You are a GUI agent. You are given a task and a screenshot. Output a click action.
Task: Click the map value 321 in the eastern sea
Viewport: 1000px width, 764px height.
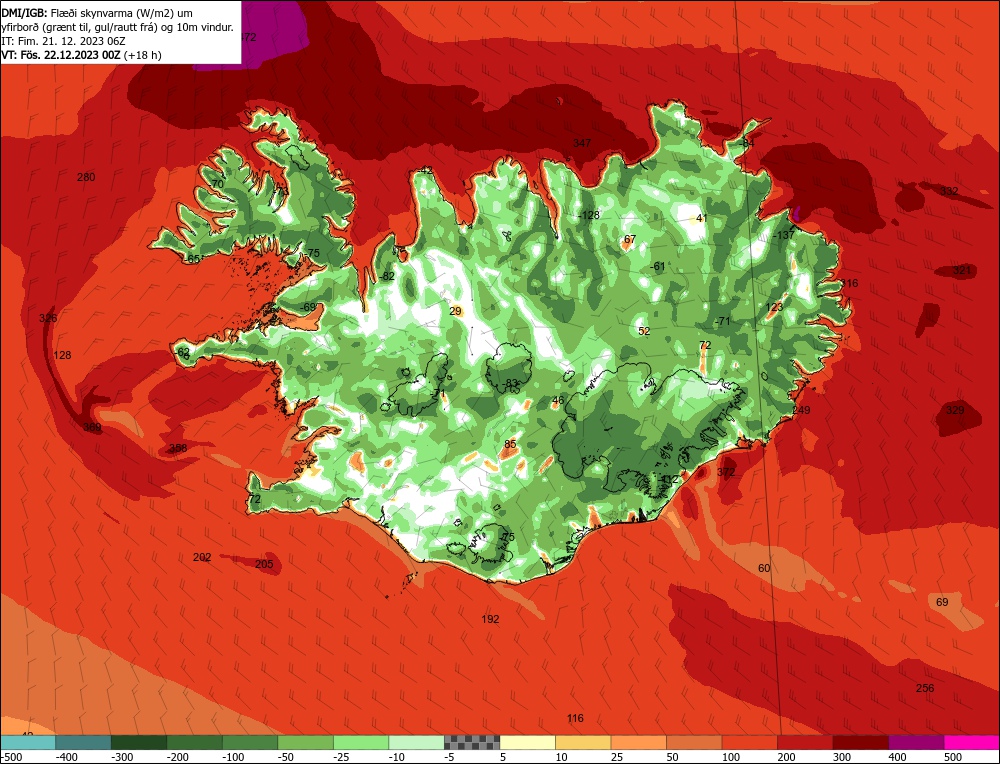[x=962, y=270]
